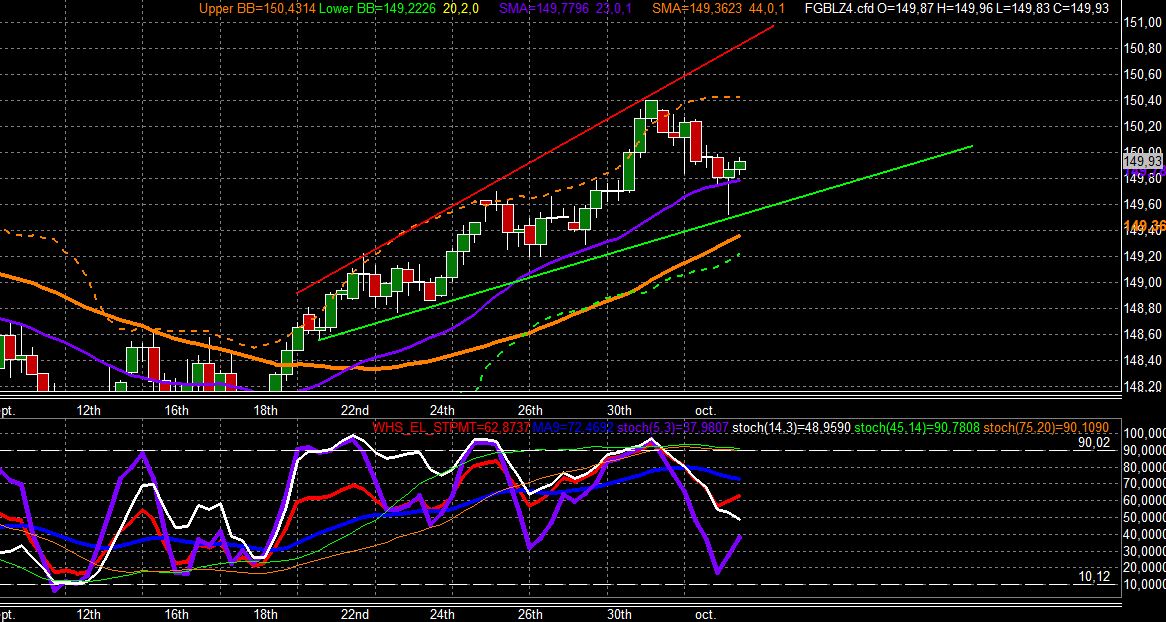
Task: Select the red upper trendline drawing
Action: tap(535, 159)
